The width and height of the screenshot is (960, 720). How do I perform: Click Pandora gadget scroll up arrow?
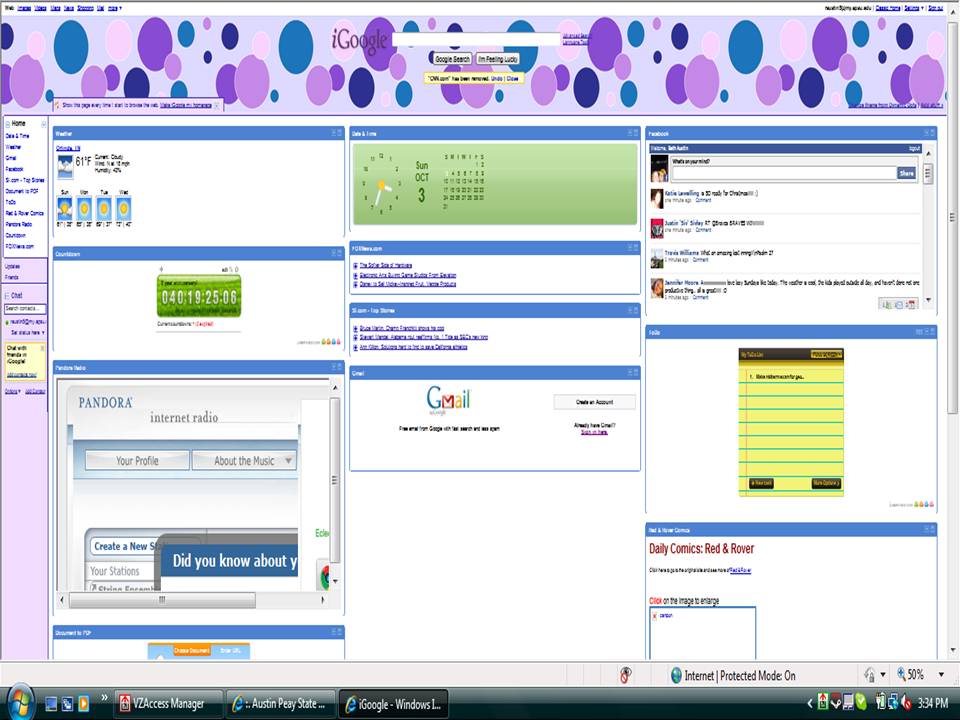[x=335, y=388]
